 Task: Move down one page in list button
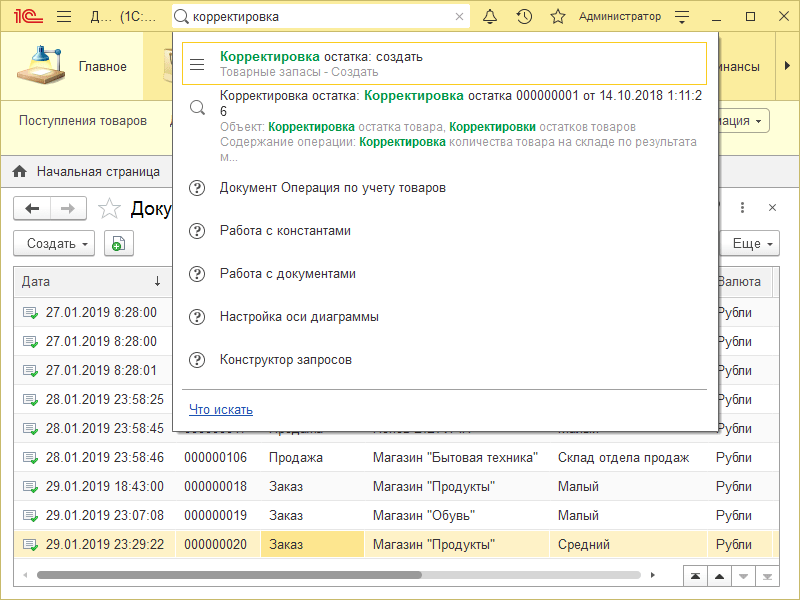[743, 576]
